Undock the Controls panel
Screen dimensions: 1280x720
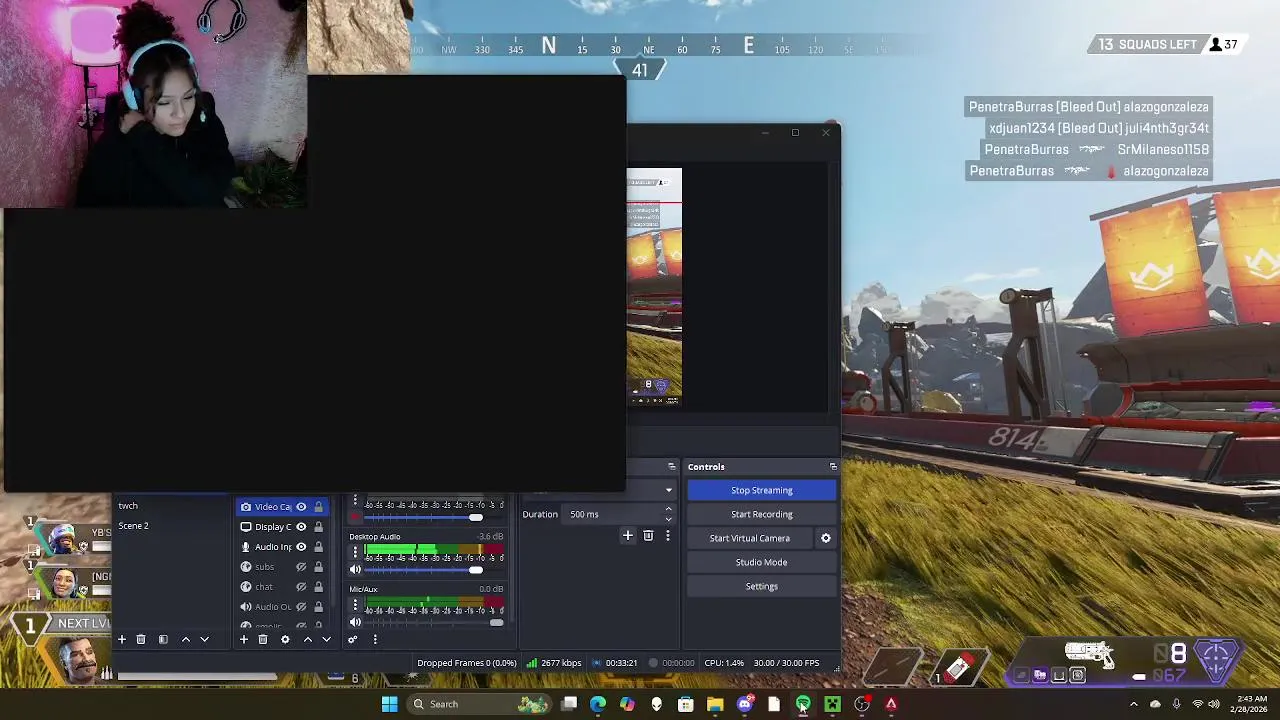(x=833, y=467)
